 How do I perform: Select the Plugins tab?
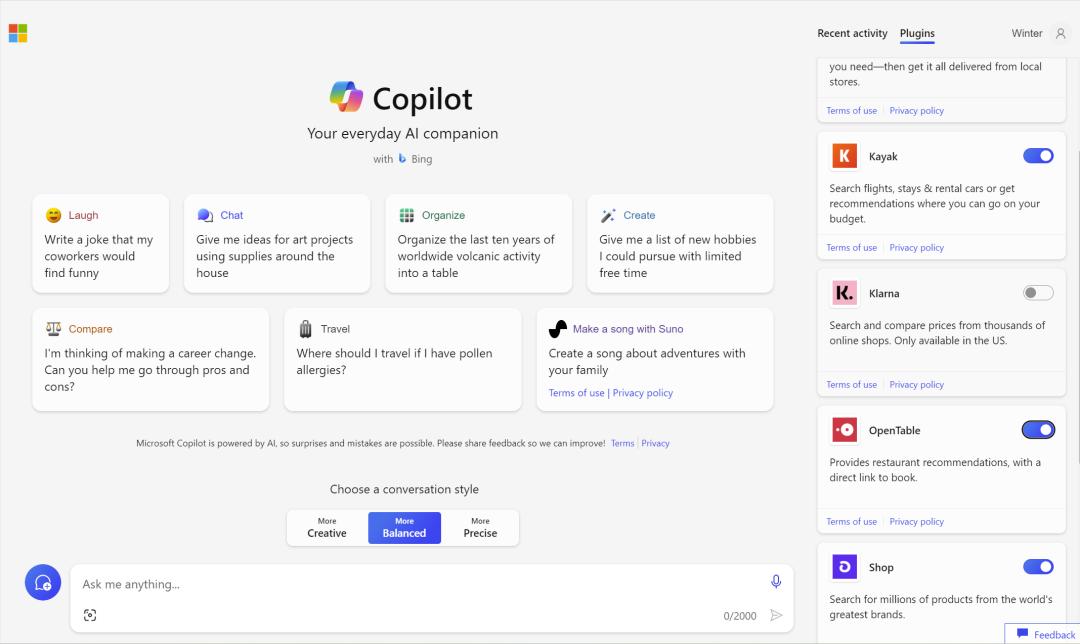[x=917, y=33]
